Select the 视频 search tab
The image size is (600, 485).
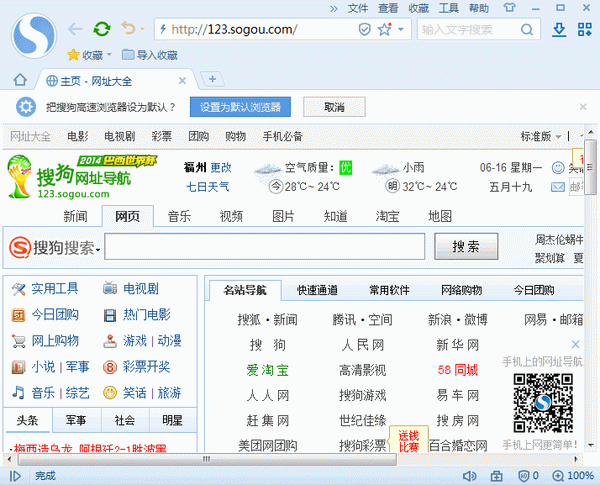(x=231, y=216)
